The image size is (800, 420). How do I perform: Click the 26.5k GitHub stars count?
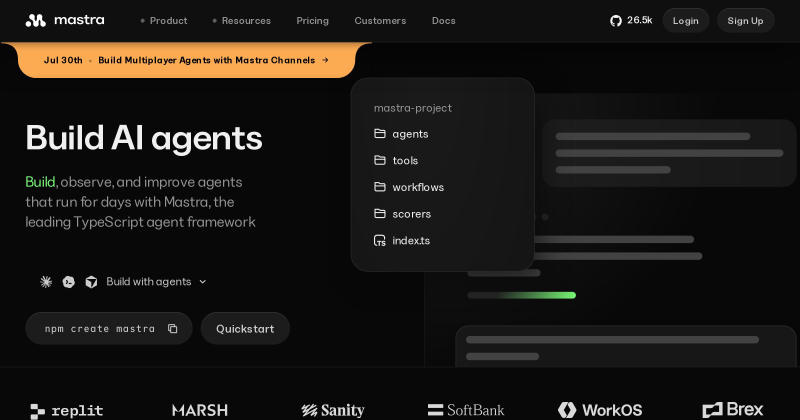(x=640, y=20)
